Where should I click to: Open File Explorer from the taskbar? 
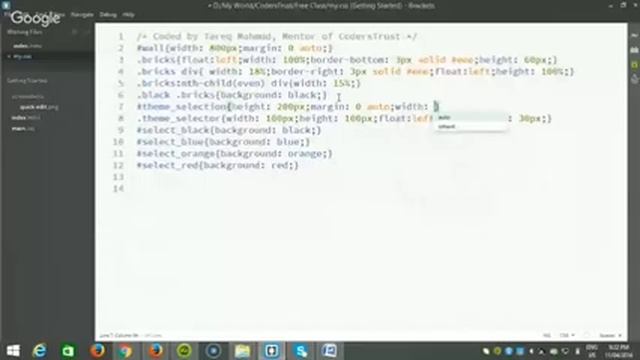pyautogui.click(x=242, y=351)
